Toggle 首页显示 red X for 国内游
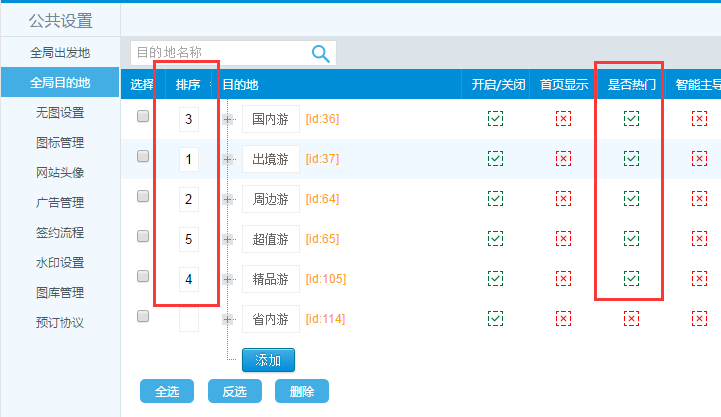Viewport: 721px width, 417px height. 563,119
